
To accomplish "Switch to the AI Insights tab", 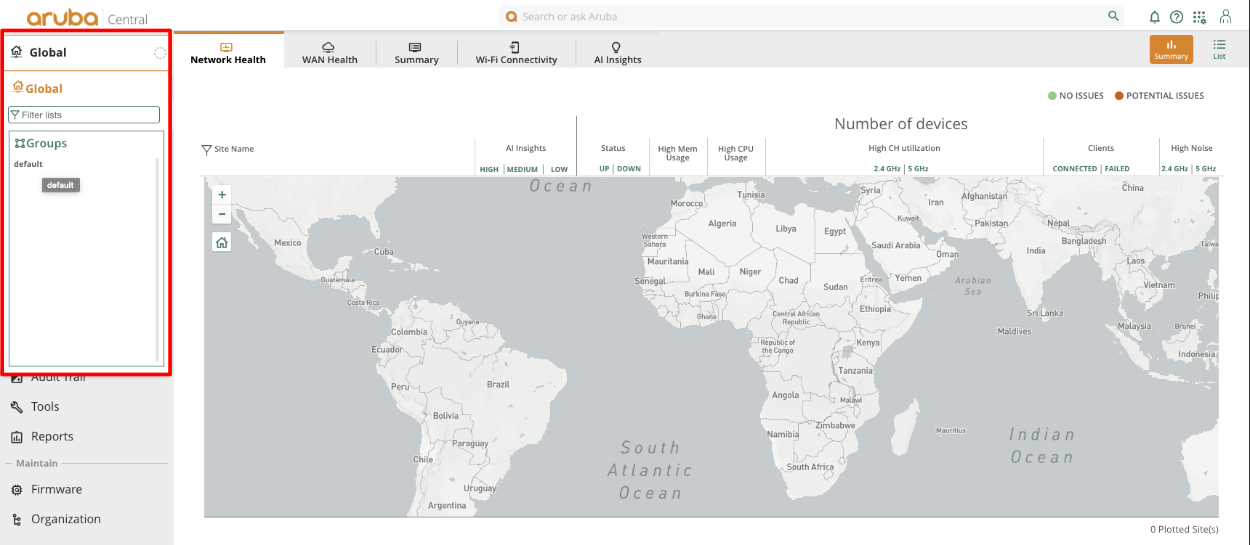I will [x=617, y=53].
